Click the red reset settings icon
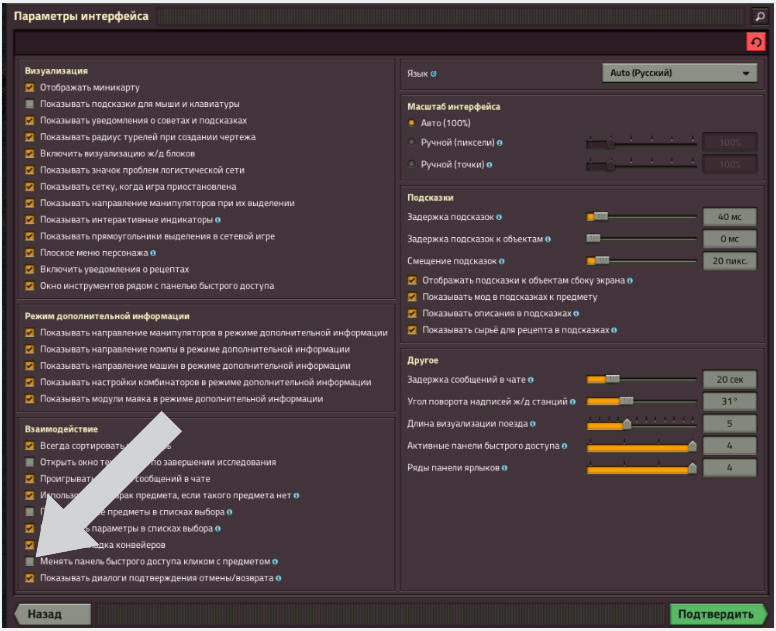Viewport: 776px width, 631px height. 756,43
